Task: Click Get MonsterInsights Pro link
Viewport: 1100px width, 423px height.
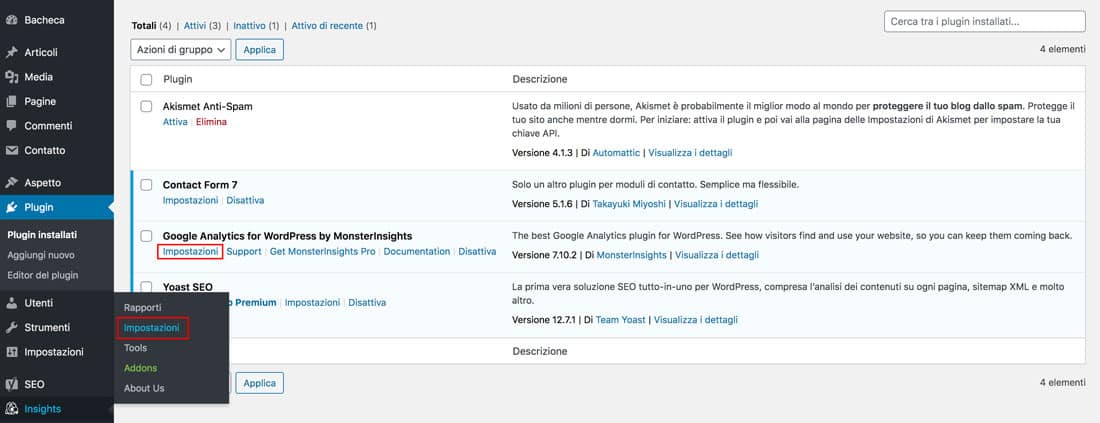Action: [323, 252]
